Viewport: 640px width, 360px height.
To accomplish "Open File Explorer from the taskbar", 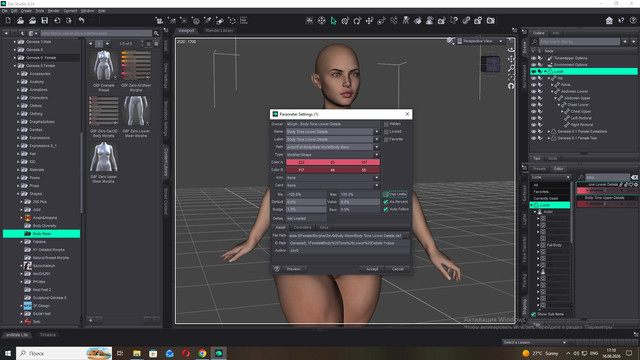I will 137,353.
